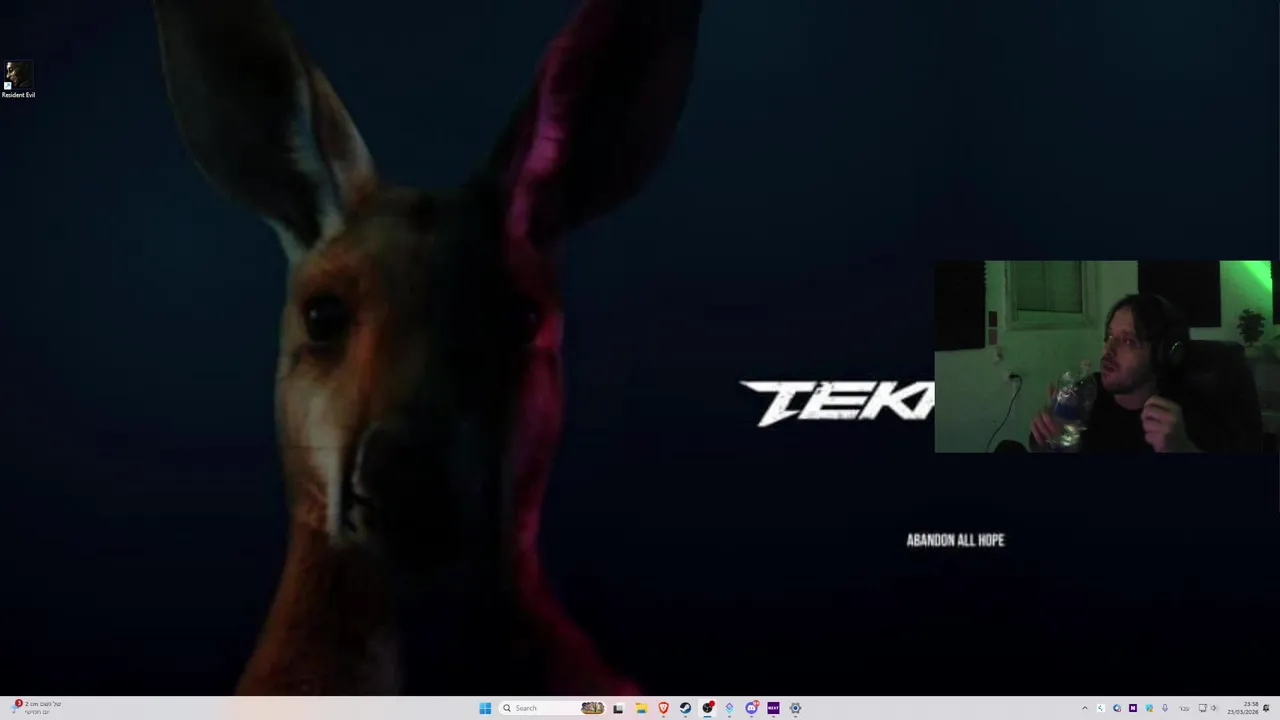Click the blue circular tray icon
1280x720 pixels.
click(x=1117, y=708)
